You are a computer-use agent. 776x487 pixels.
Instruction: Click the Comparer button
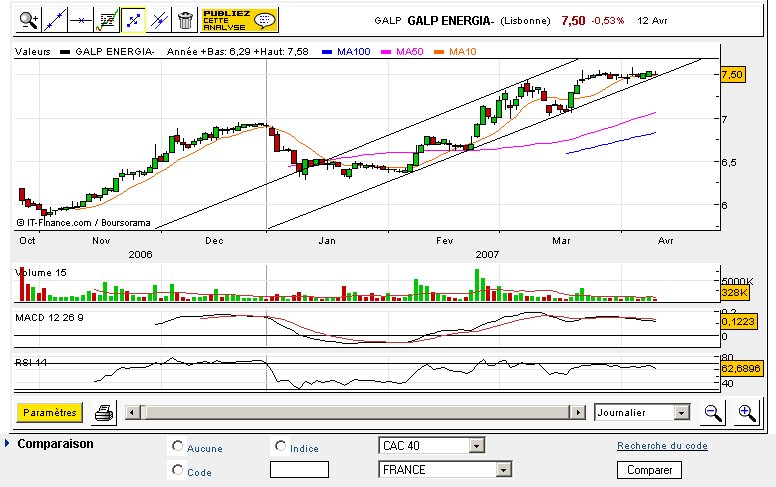(x=649, y=470)
